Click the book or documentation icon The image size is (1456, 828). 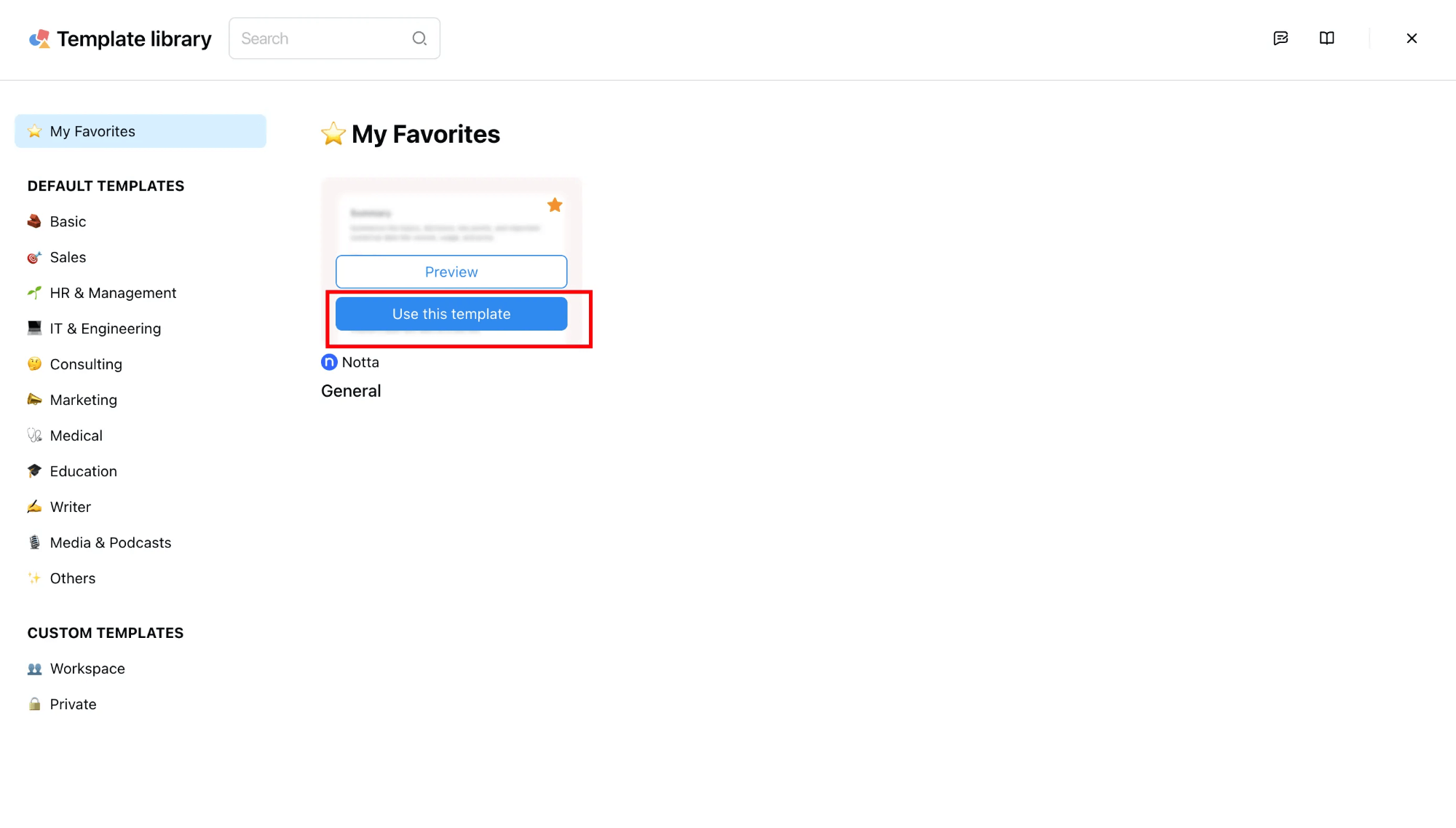tap(1327, 38)
